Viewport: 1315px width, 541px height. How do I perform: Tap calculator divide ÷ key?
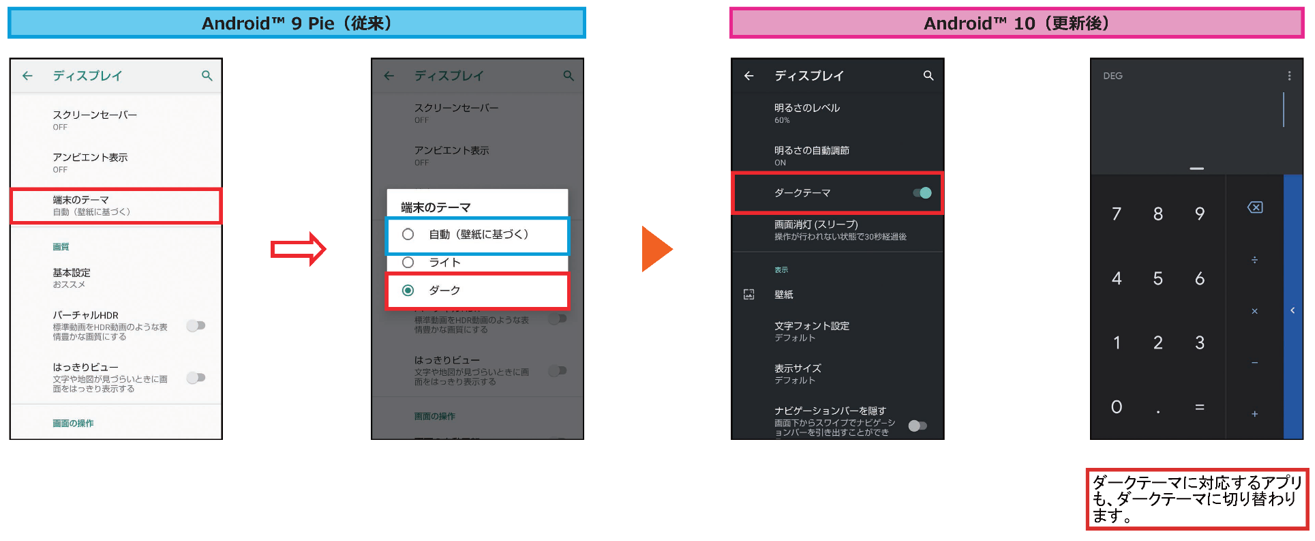pyautogui.click(x=1255, y=260)
